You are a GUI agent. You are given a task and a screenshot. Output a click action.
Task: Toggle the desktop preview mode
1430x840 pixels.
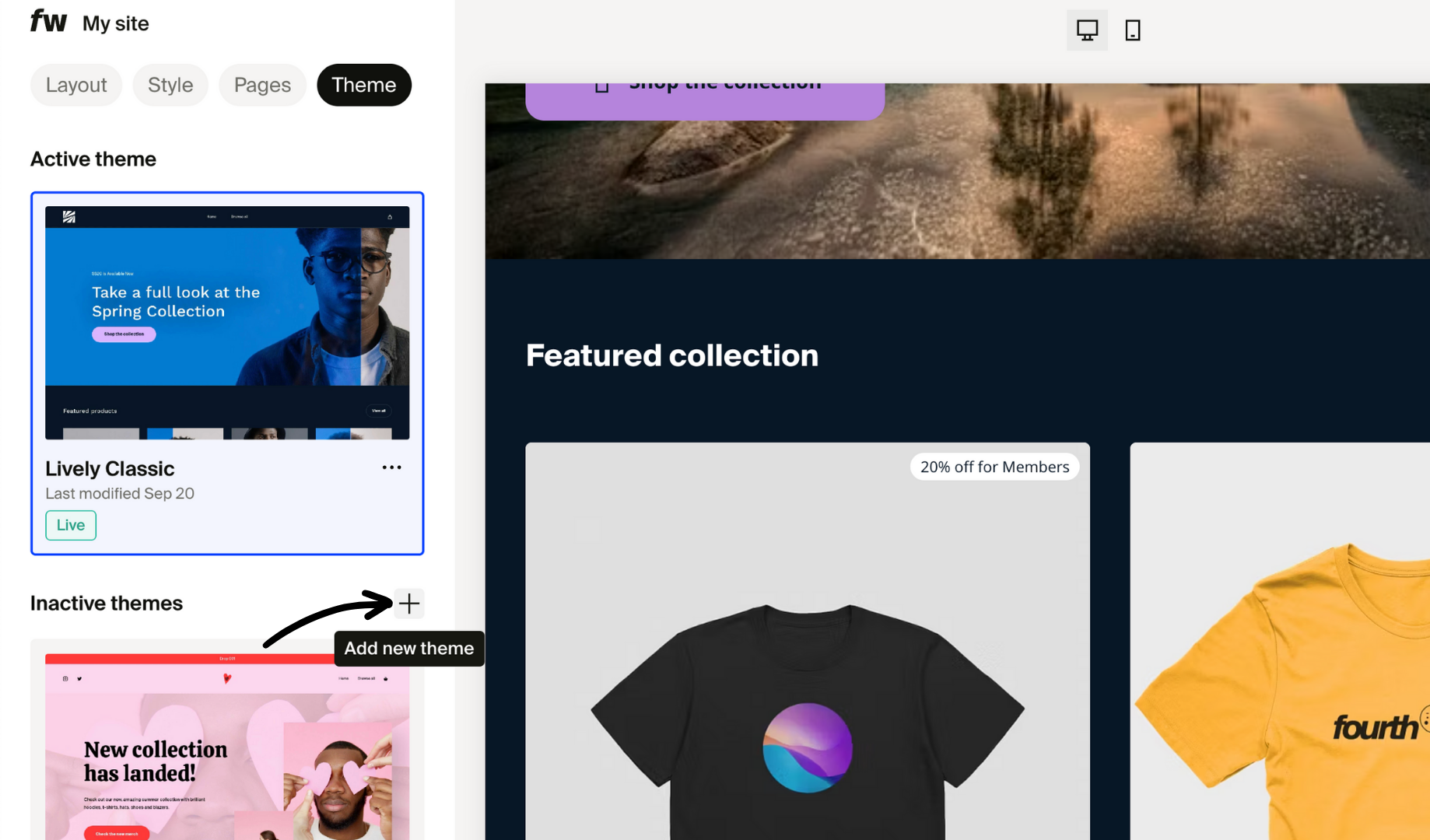click(x=1087, y=30)
